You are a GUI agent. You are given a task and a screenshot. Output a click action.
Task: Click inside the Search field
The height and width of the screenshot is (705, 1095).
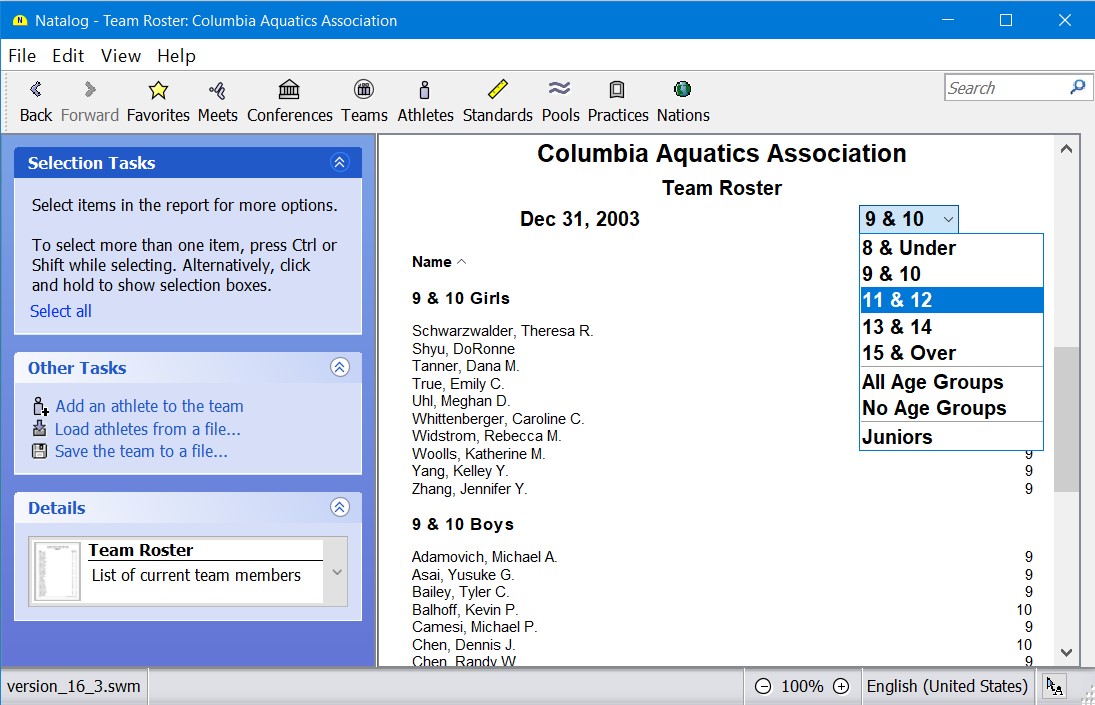coord(1005,88)
